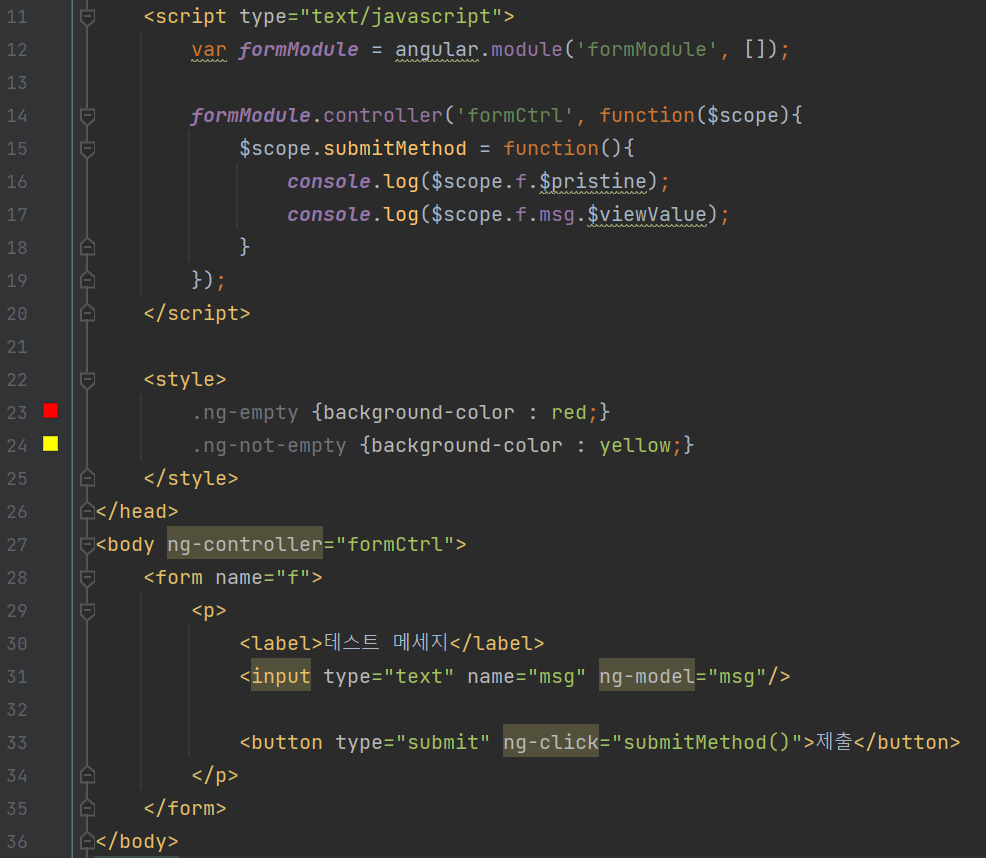Click the fold end marker on line 19

[87, 280]
